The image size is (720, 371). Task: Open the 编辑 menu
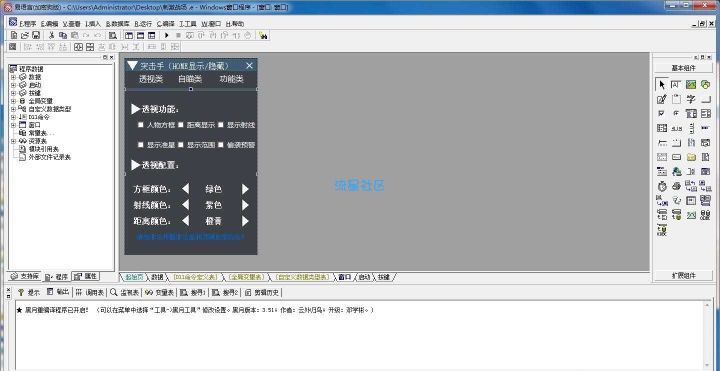click(x=50, y=23)
